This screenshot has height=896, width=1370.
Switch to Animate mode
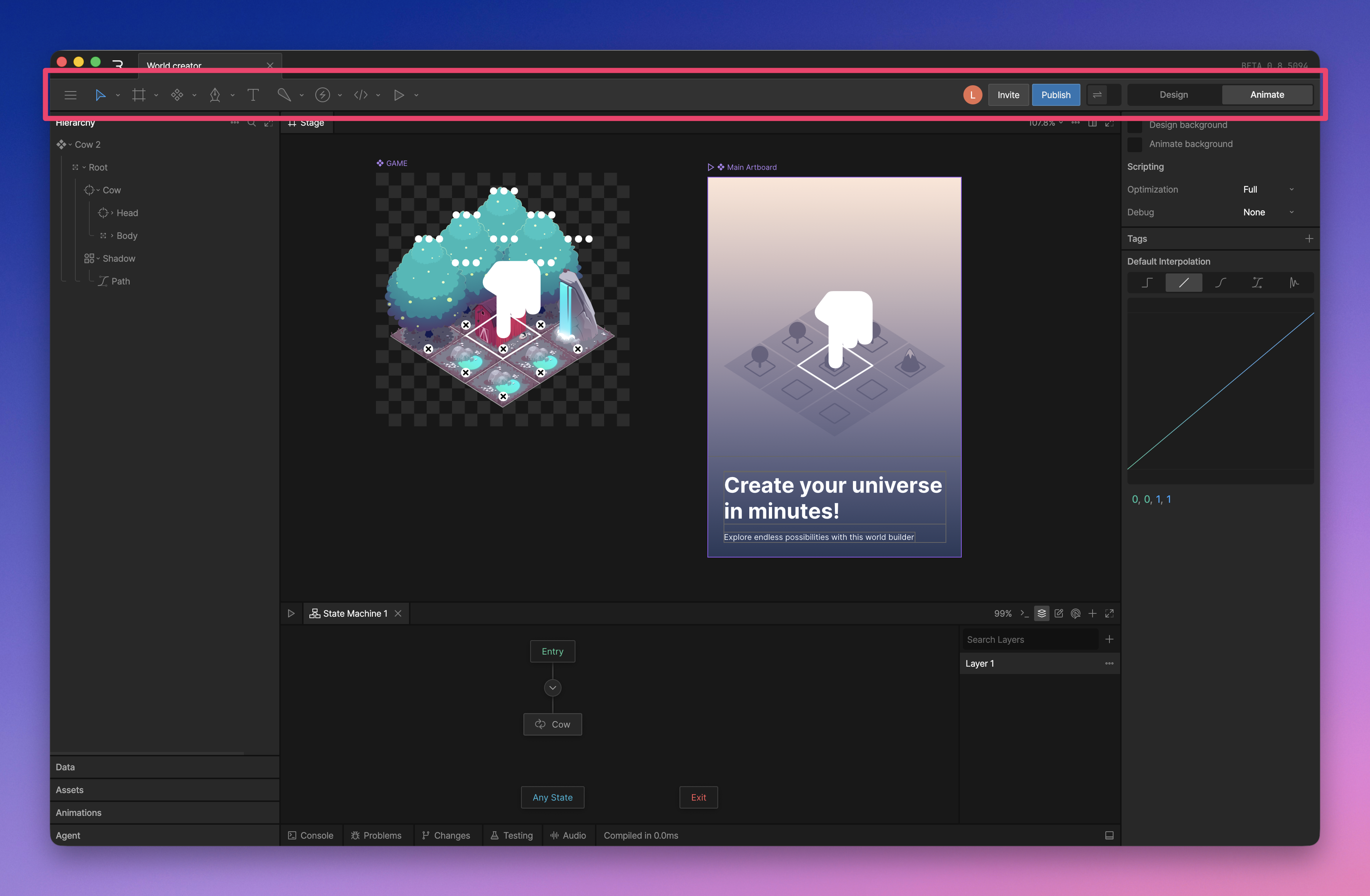click(1267, 95)
